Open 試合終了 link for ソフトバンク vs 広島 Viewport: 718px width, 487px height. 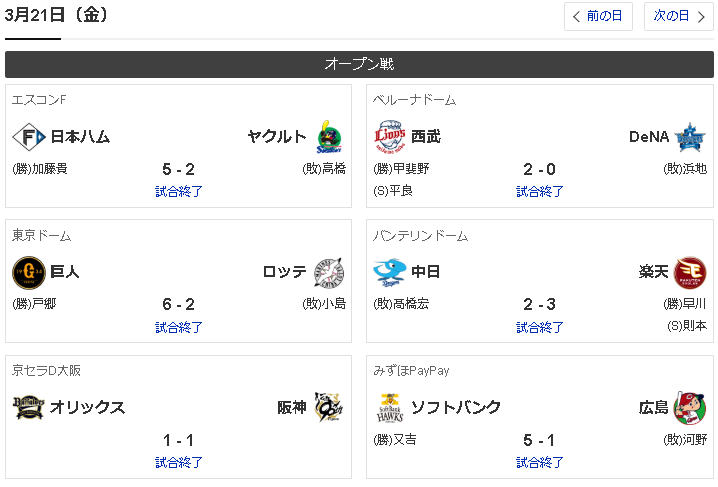[x=540, y=462]
